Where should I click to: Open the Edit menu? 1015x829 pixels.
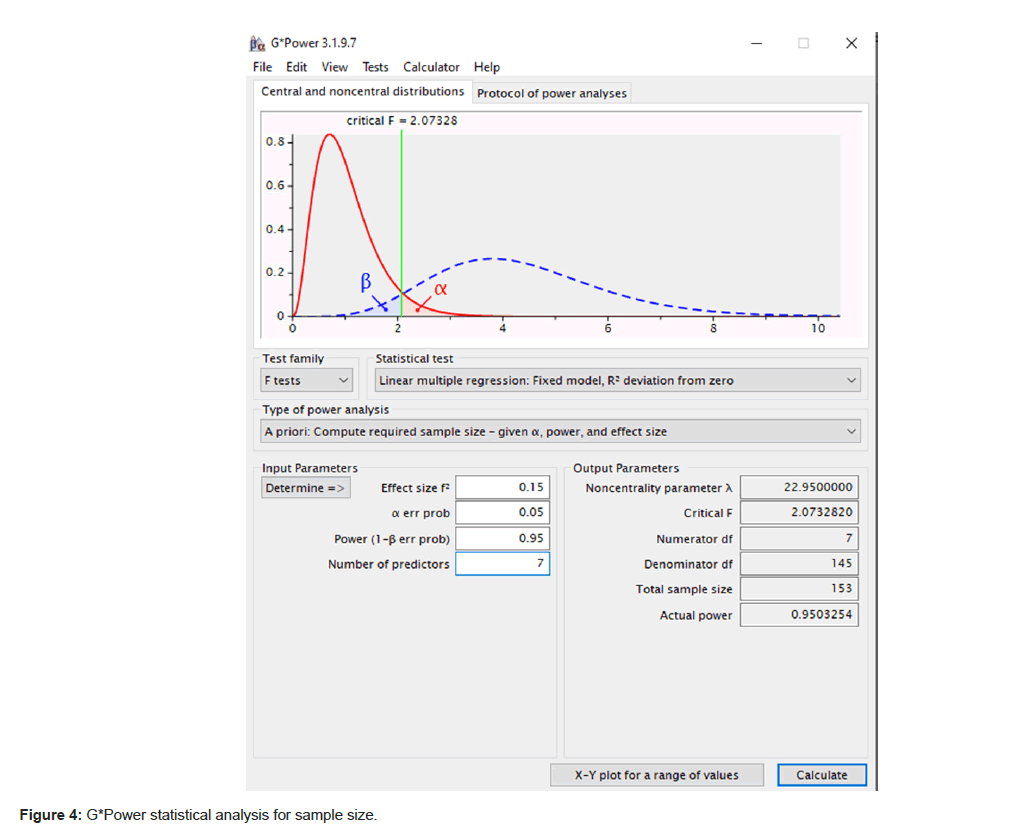[x=296, y=67]
